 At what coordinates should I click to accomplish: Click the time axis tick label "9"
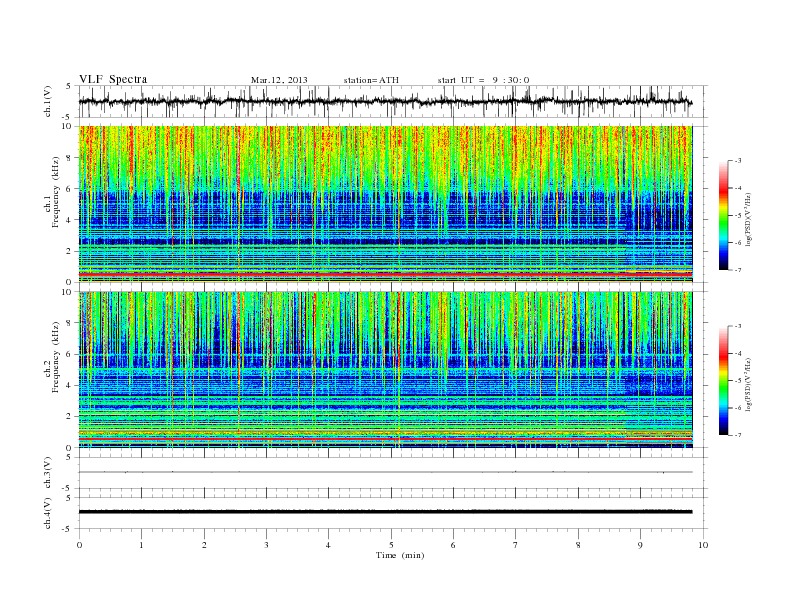(x=640, y=545)
